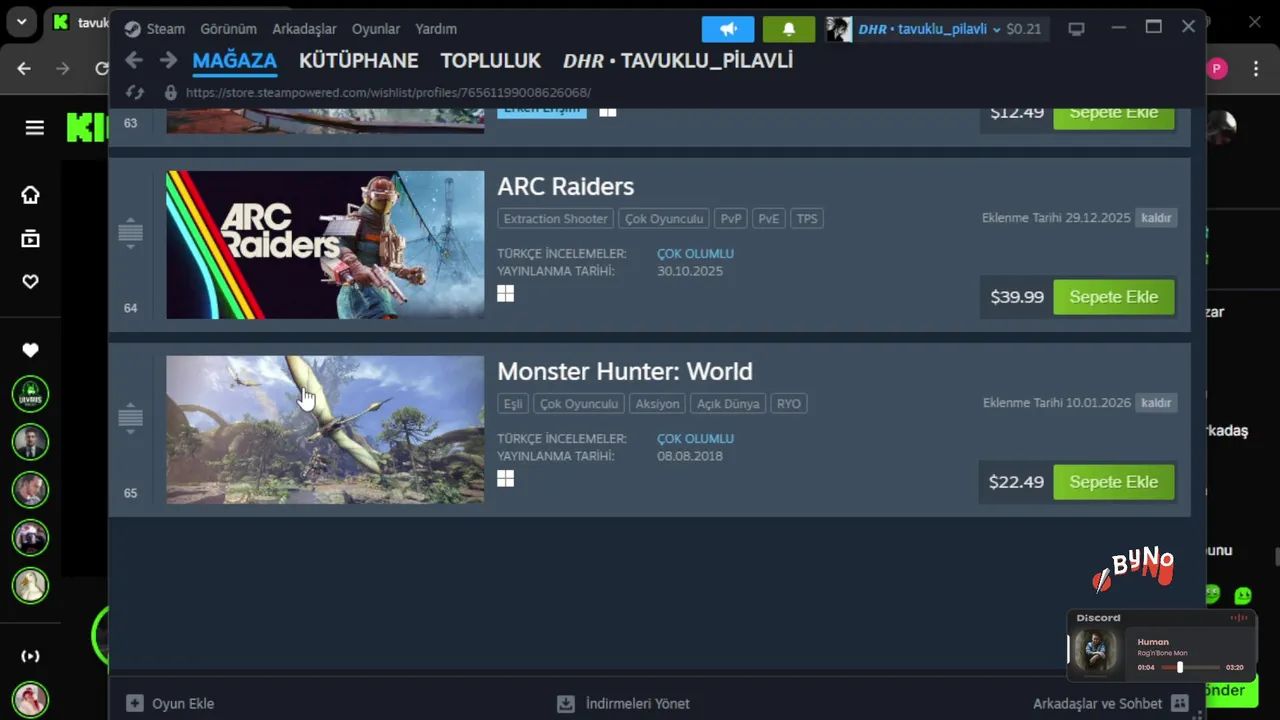Seek the Discord Human track slider
Image resolution: width=1280 pixels, height=720 pixels.
(1190, 667)
